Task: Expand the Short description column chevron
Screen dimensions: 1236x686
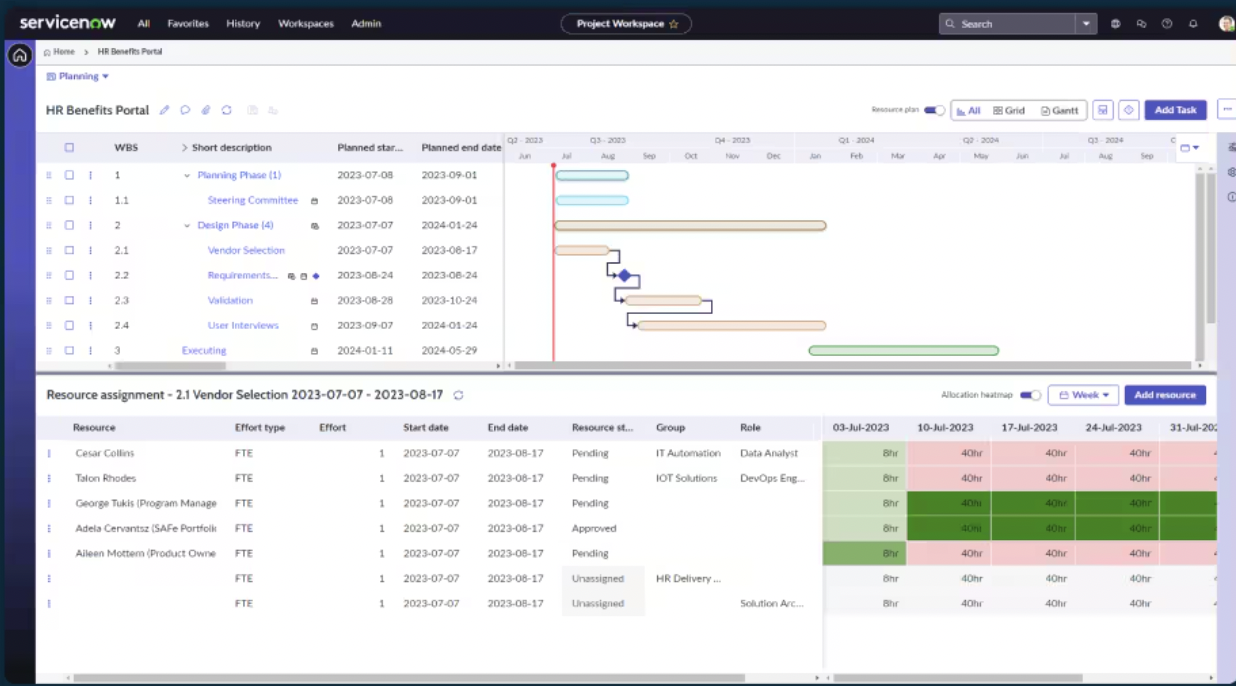Action: click(184, 147)
